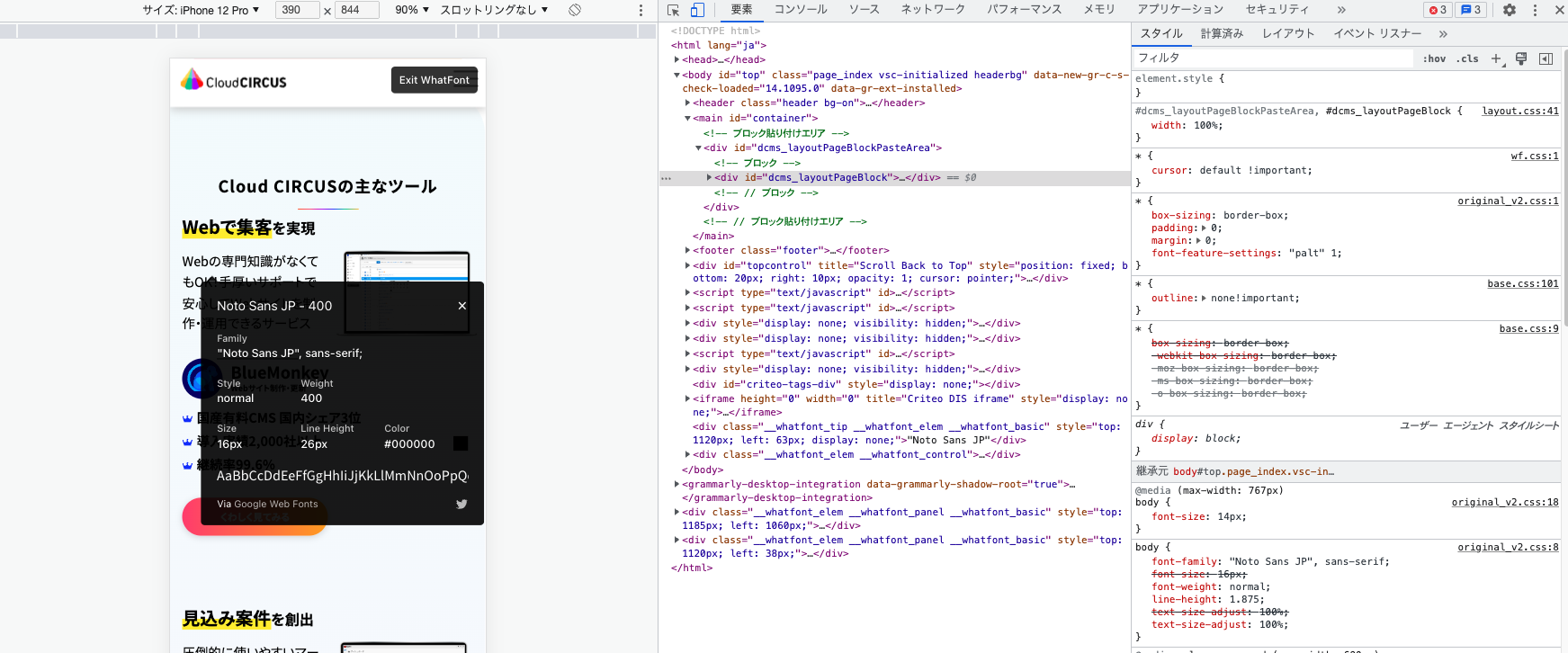Open the DevTools customize kebab menu

pos(1535,10)
